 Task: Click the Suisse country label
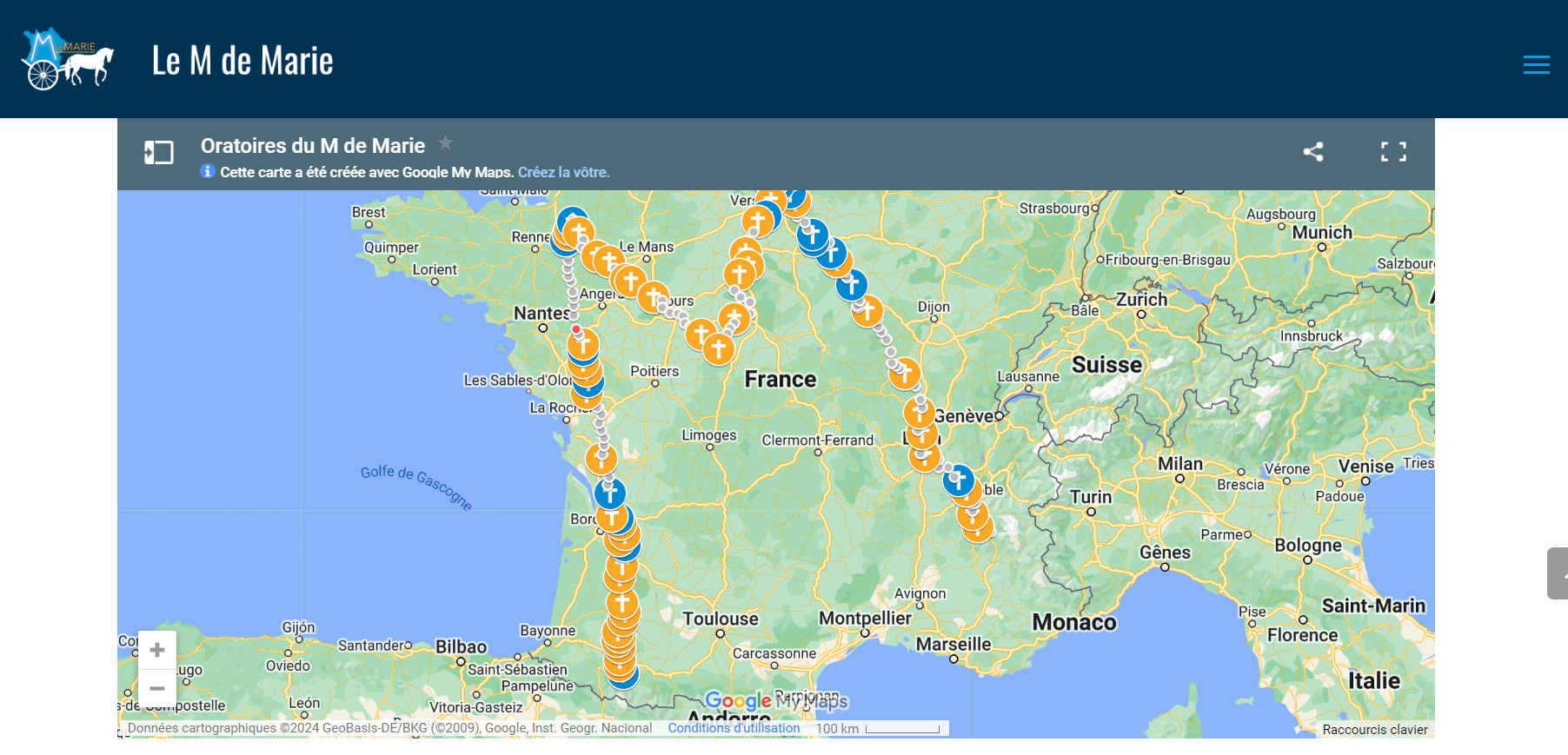[x=1106, y=365]
